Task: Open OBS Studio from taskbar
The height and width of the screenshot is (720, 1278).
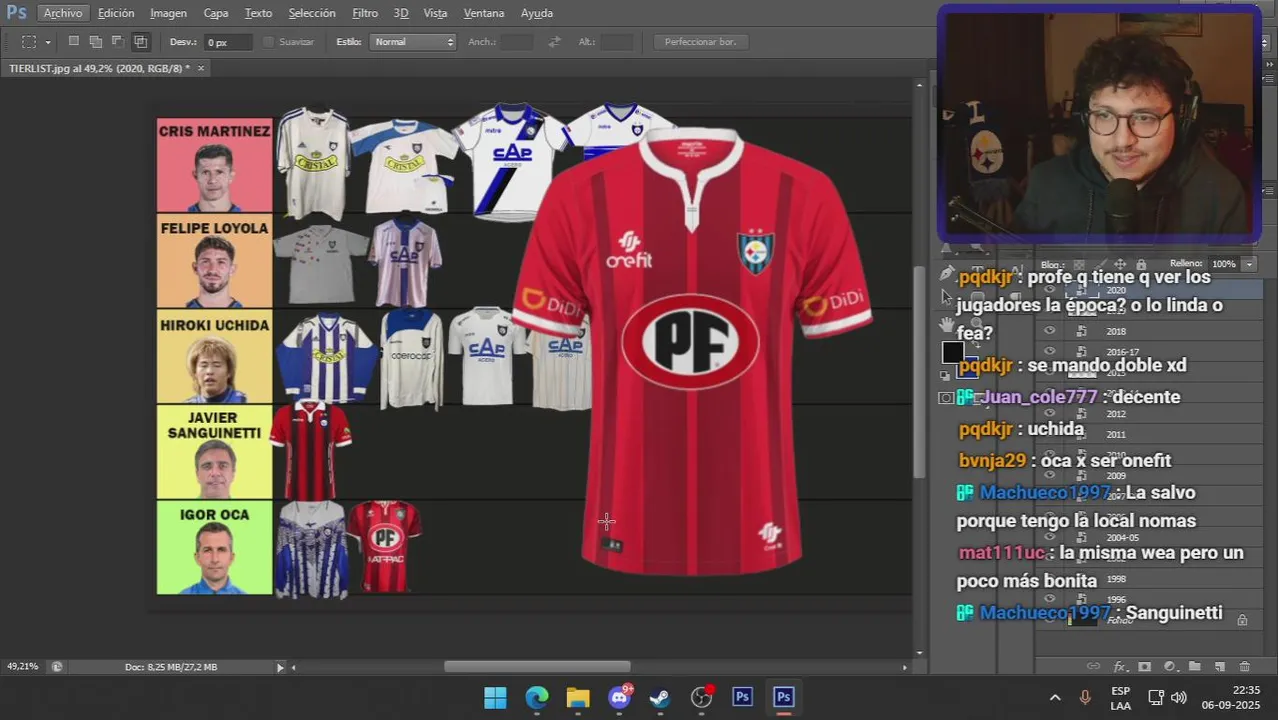Action: (x=702, y=697)
